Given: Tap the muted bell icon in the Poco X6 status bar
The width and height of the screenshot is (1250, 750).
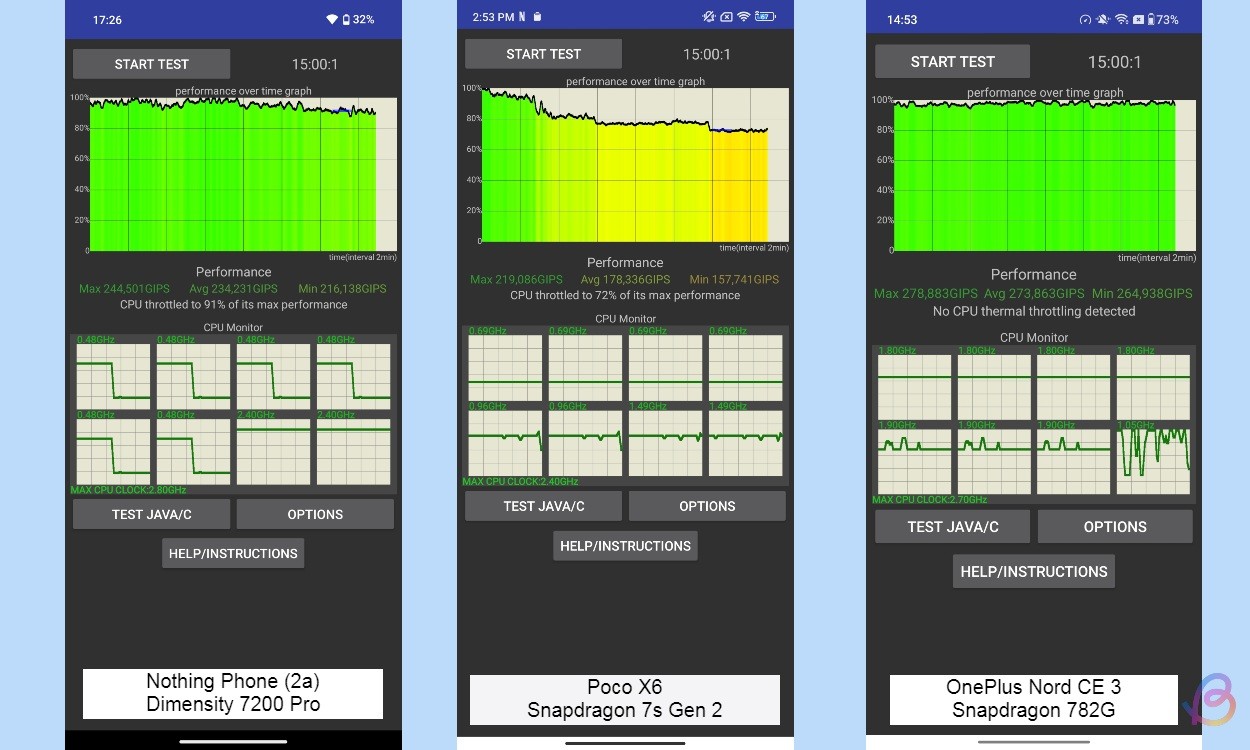Looking at the screenshot, I should 709,17.
